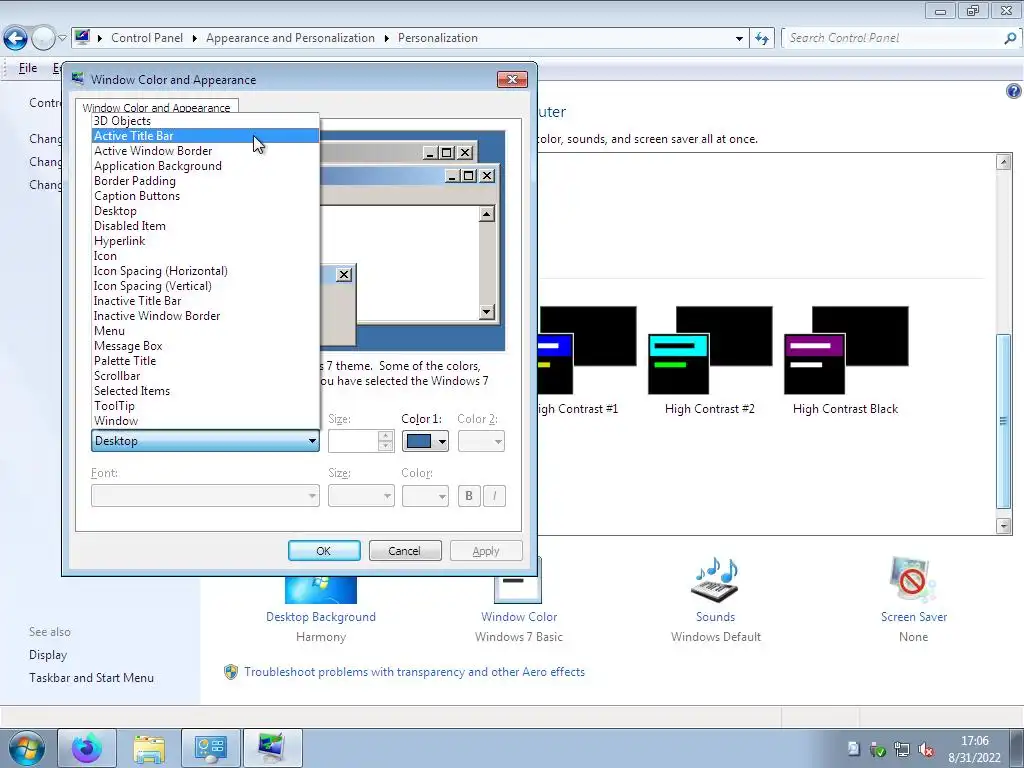Image resolution: width=1024 pixels, height=768 pixels.
Task: Click the green shield tray icon
Action: (878, 750)
